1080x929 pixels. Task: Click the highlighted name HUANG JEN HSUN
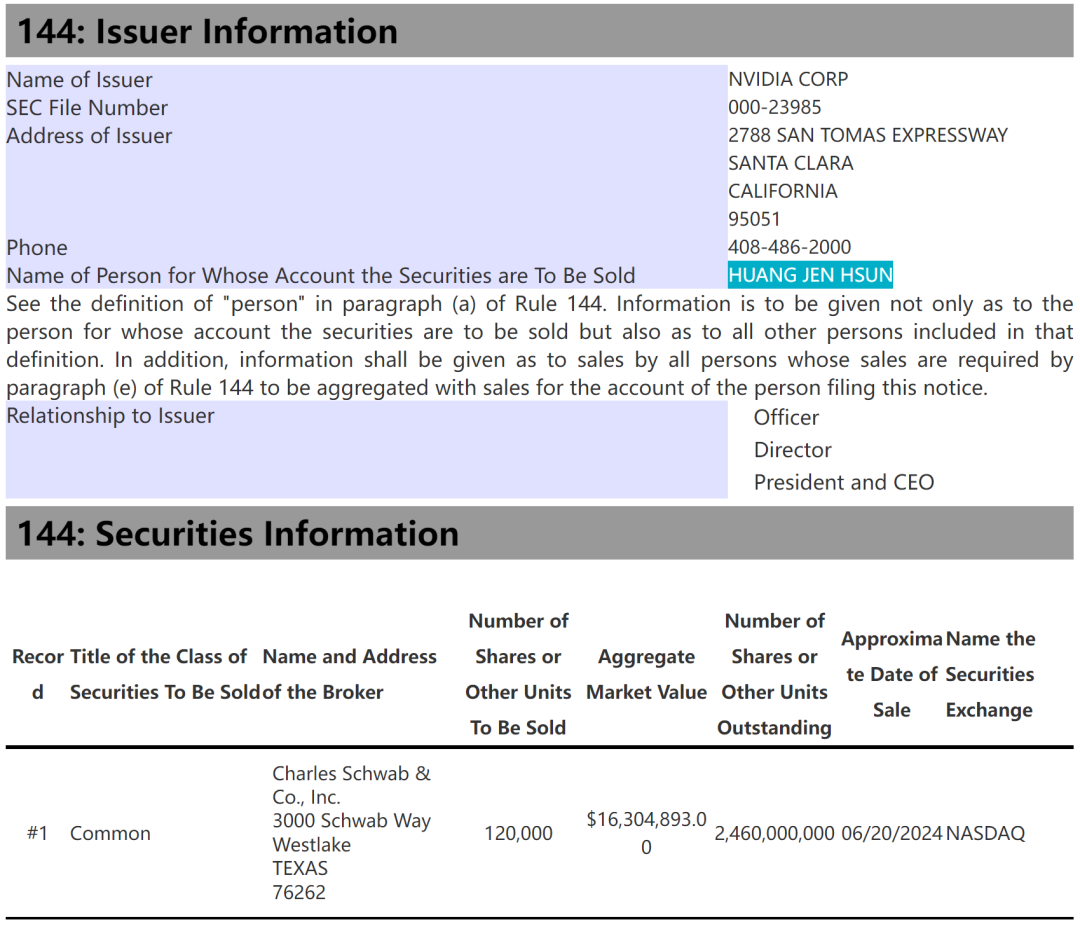click(810, 275)
